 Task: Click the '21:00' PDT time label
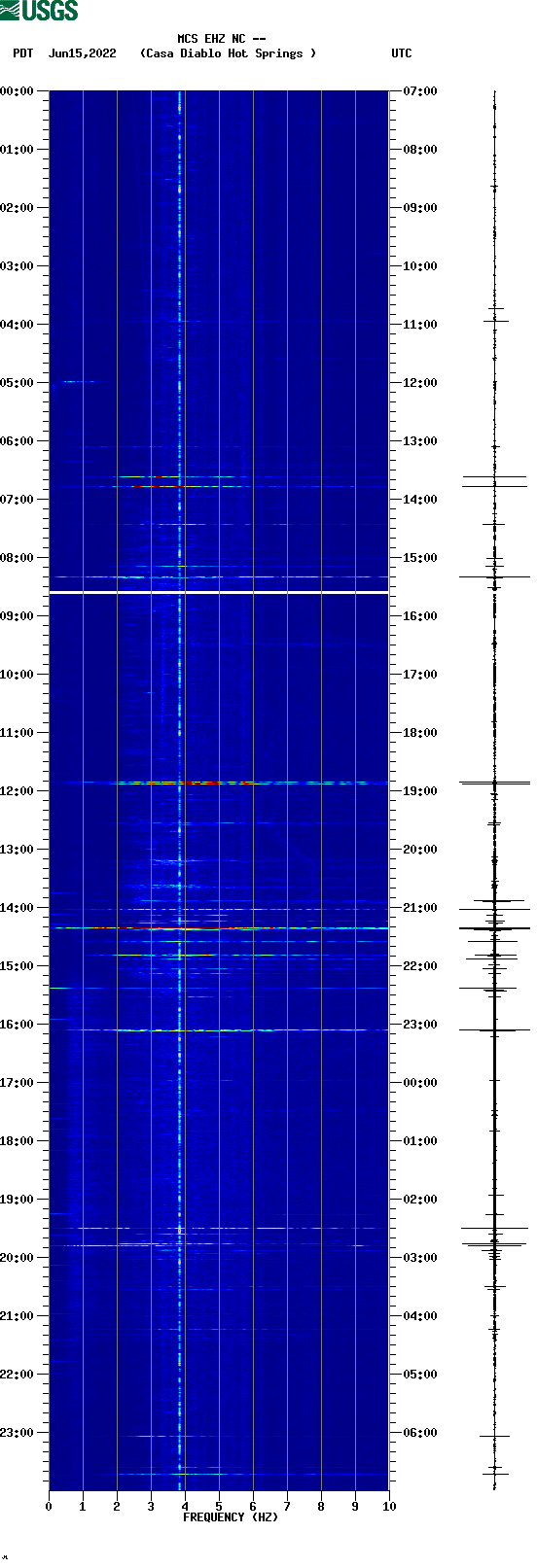point(17,1316)
